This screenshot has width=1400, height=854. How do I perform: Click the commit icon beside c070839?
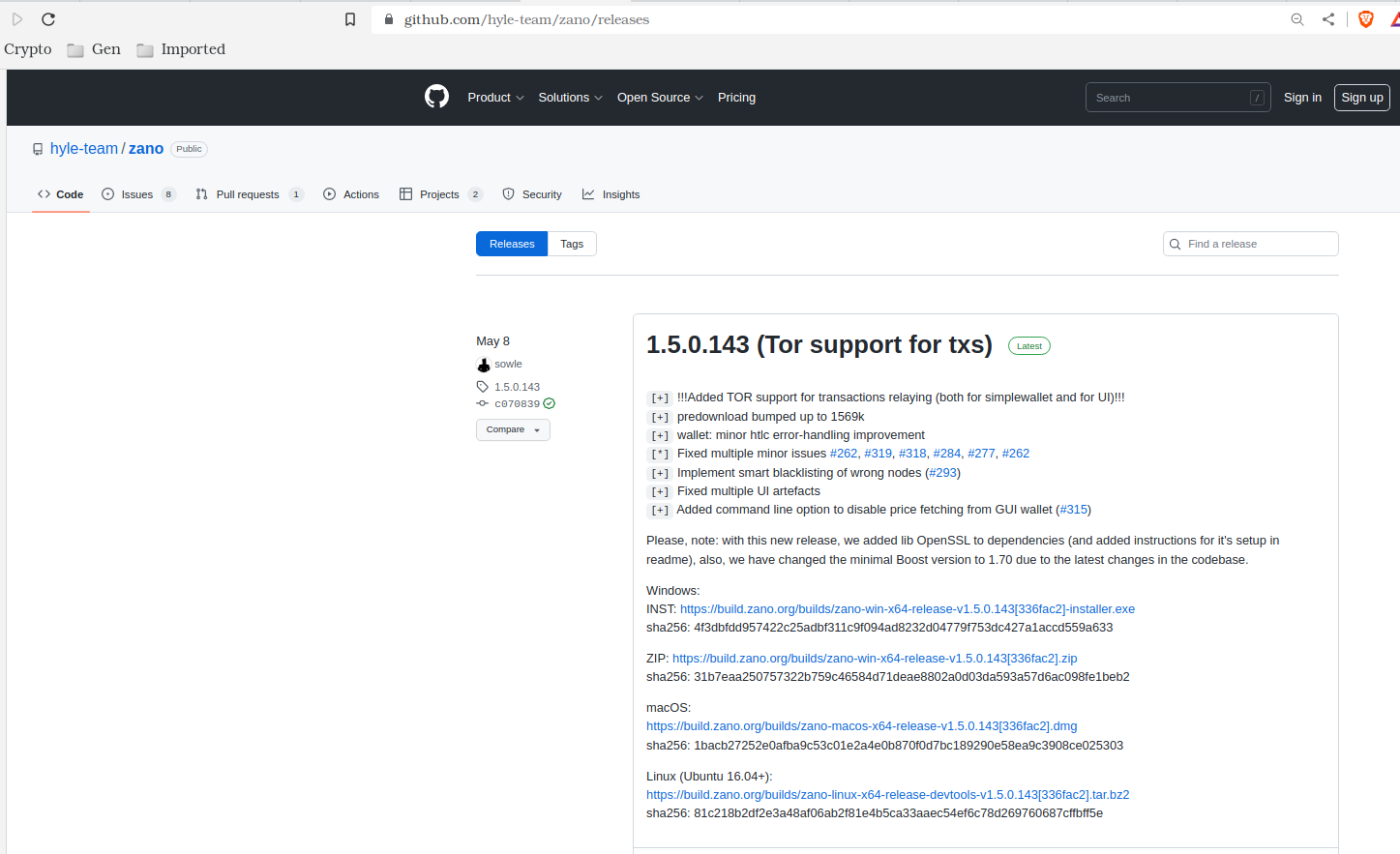coord(483,403)
